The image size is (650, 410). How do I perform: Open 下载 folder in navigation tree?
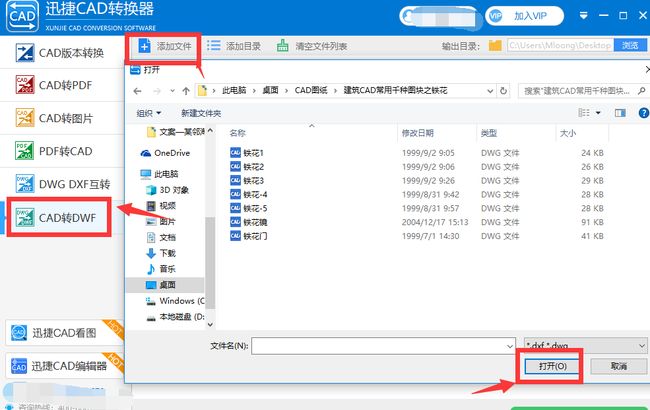[x=162, y=253]
